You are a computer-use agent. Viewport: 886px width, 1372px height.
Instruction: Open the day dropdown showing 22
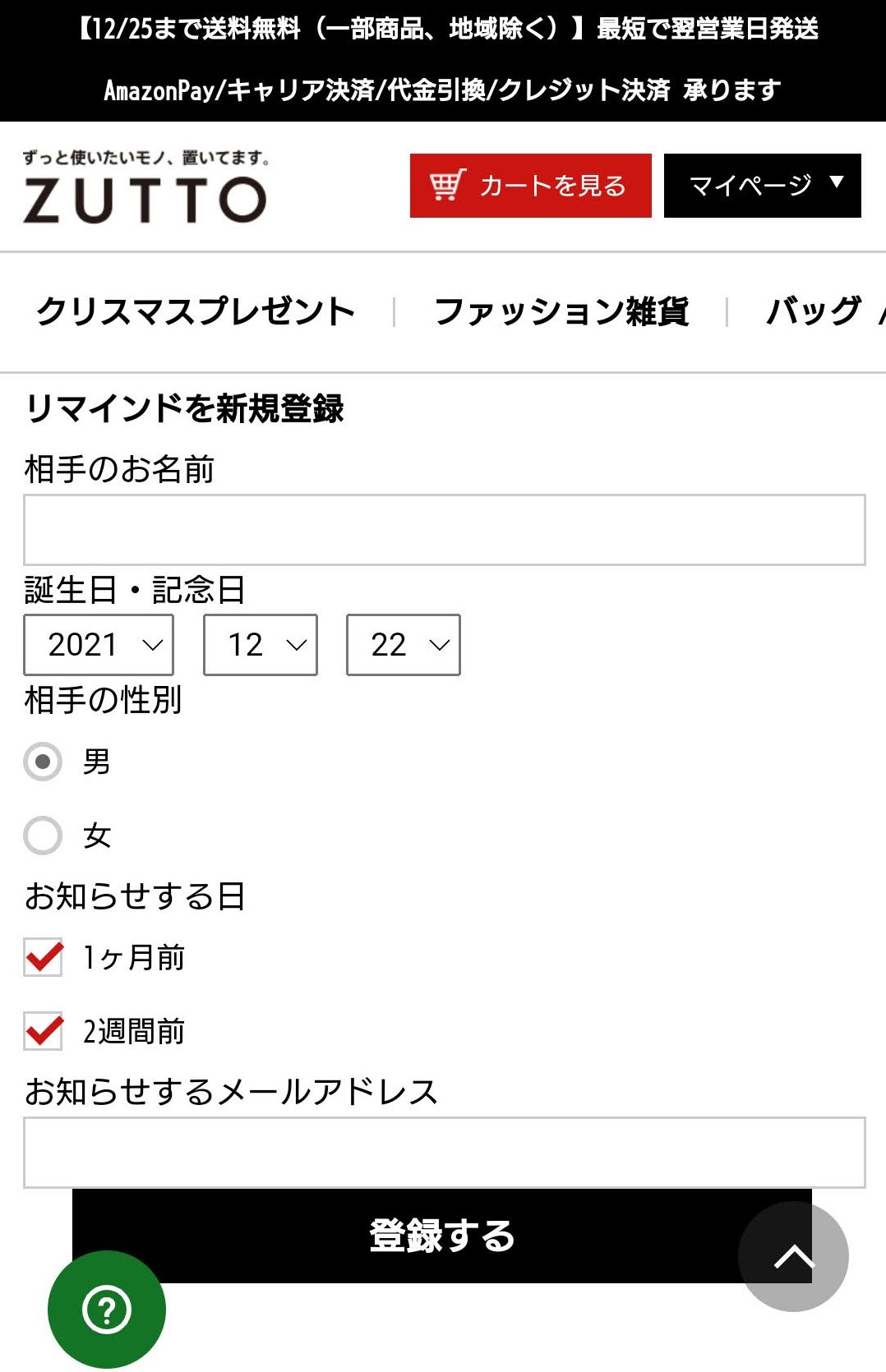click(x=404, y=645)
